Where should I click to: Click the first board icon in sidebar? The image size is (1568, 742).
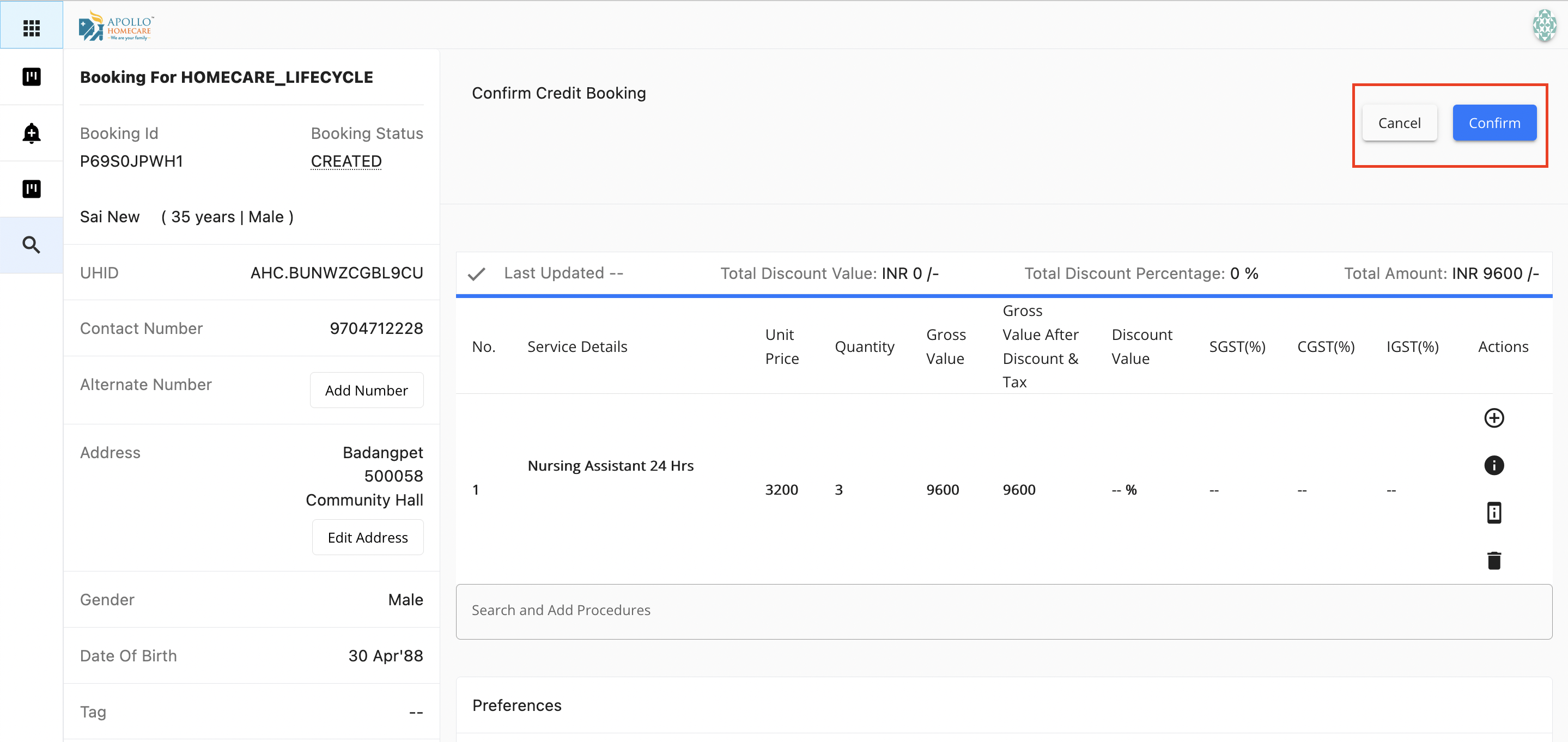tap(31, 77)
